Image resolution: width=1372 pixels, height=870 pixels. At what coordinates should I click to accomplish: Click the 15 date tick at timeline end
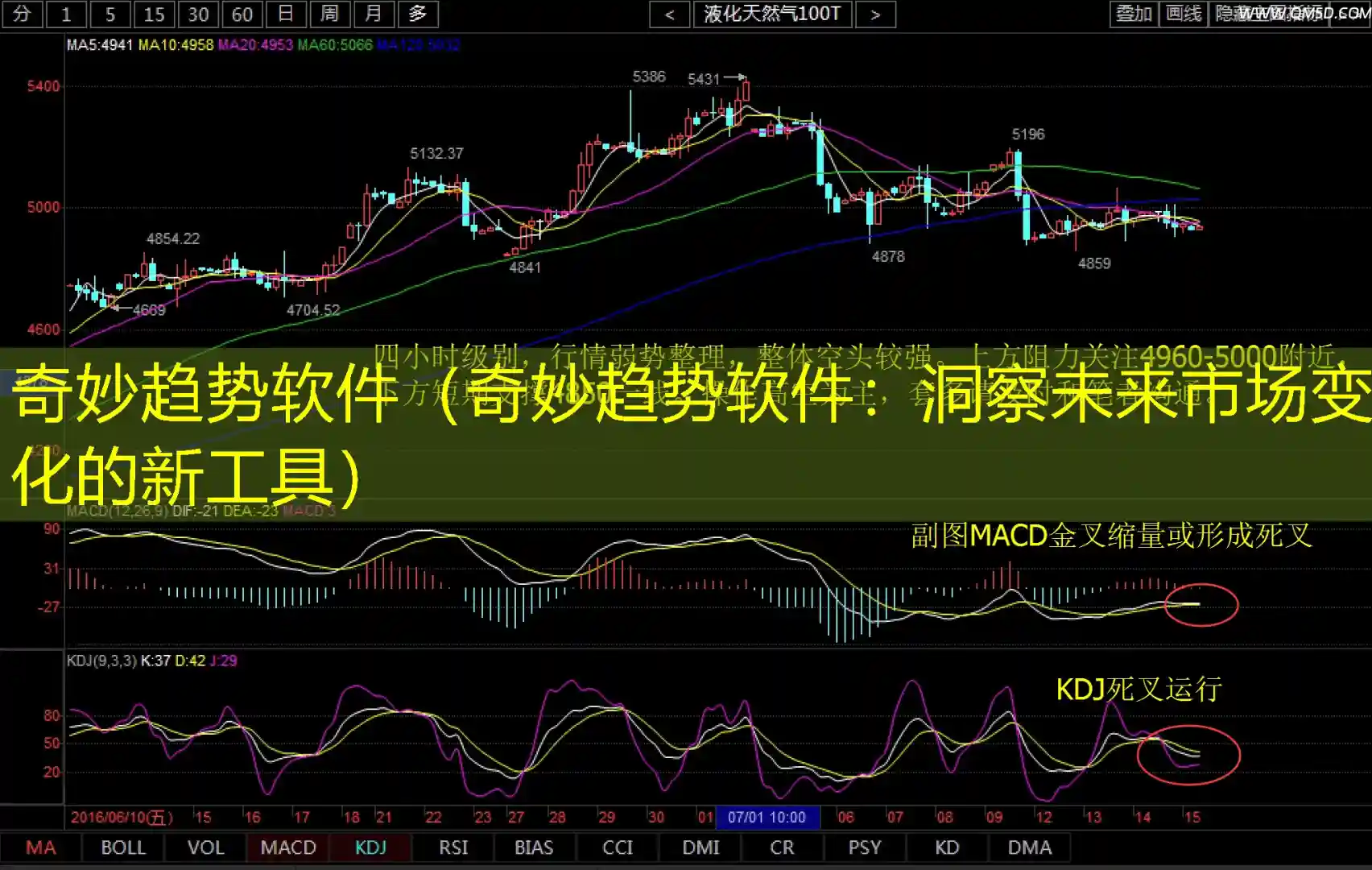pyautogui.click(x=1192, y=817)
